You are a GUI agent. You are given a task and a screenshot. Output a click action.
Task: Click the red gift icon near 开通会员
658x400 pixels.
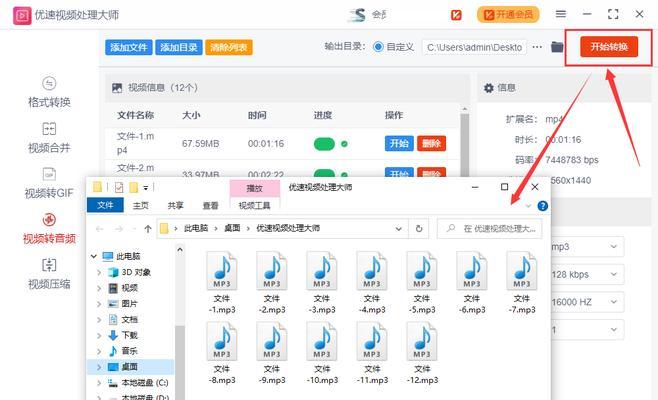456,15
